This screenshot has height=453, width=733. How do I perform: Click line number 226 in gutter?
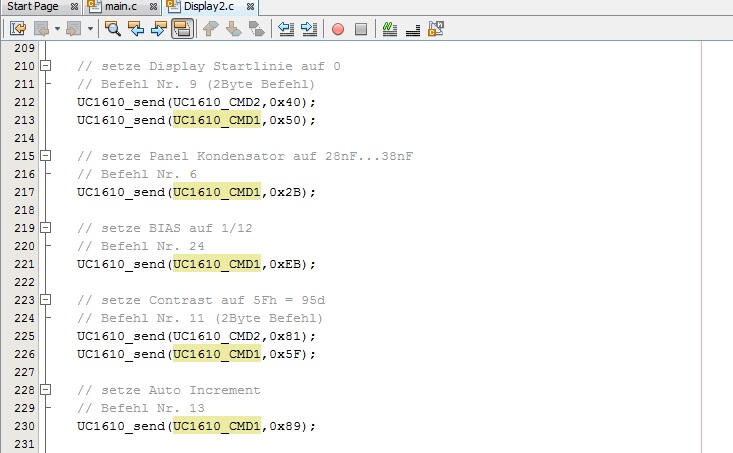[24, 354]
